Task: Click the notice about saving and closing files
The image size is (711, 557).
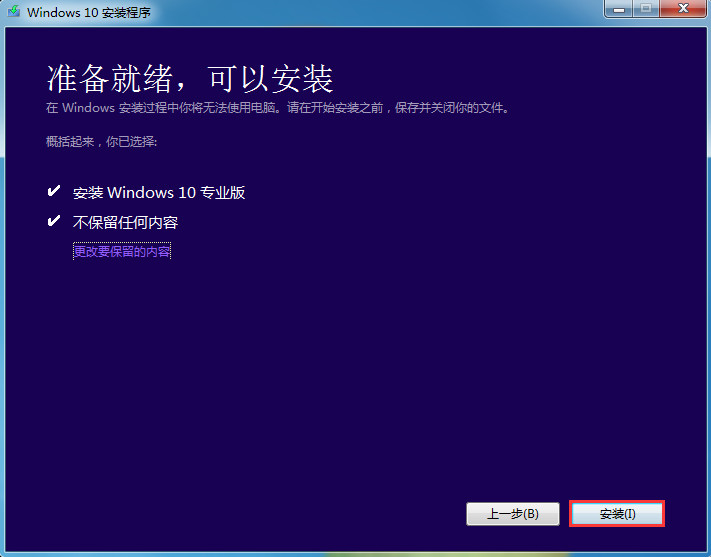Action: pyautogui.click(x=278, y=108)
